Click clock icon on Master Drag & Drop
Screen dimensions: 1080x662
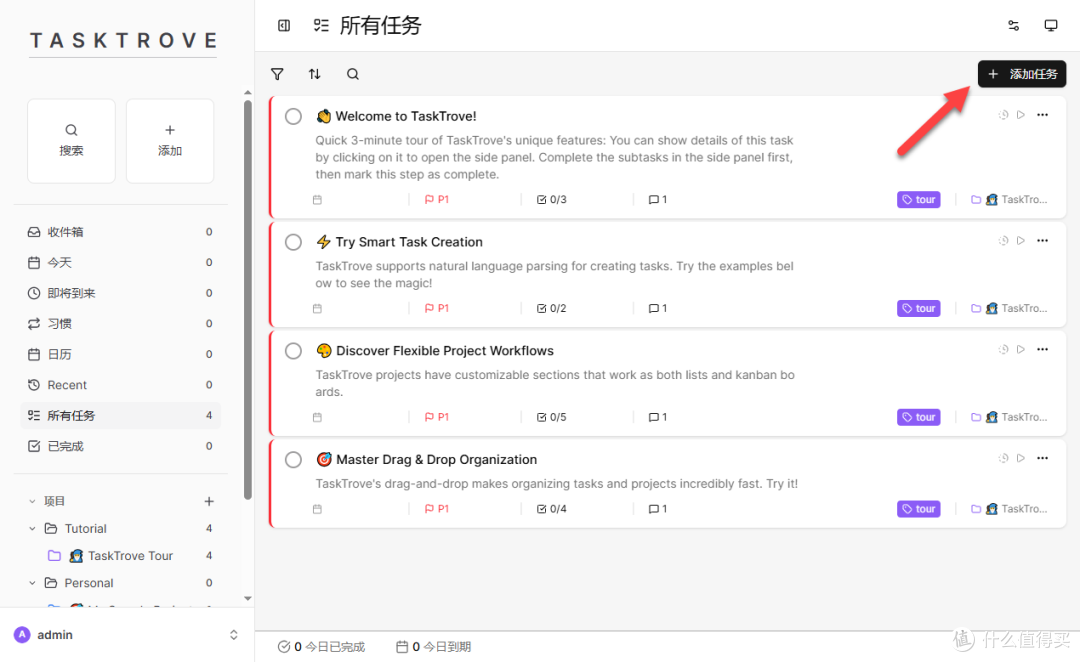pos(1003,458)
